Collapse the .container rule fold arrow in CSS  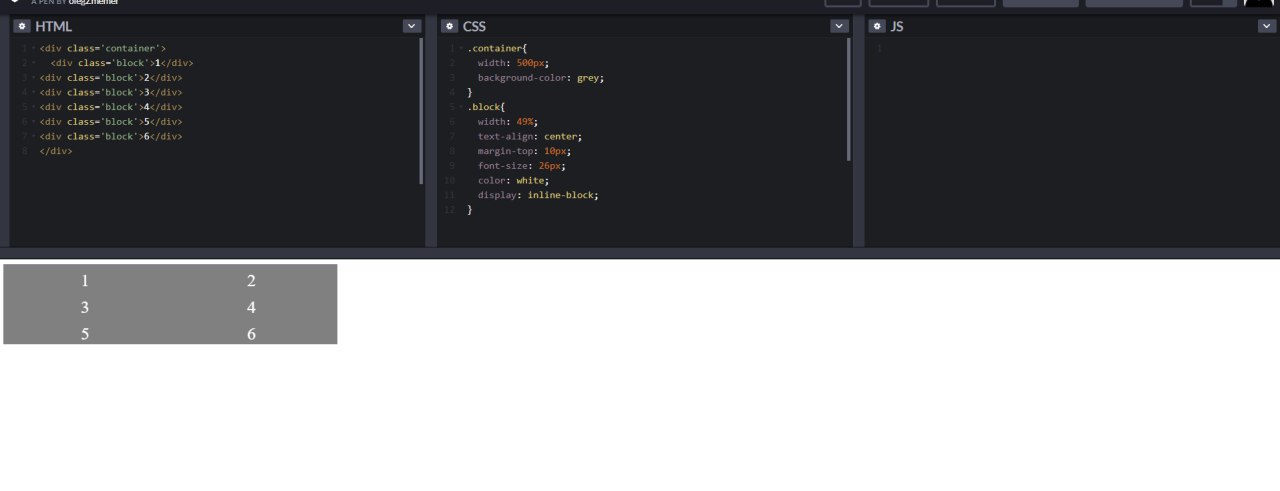(460, 48)
